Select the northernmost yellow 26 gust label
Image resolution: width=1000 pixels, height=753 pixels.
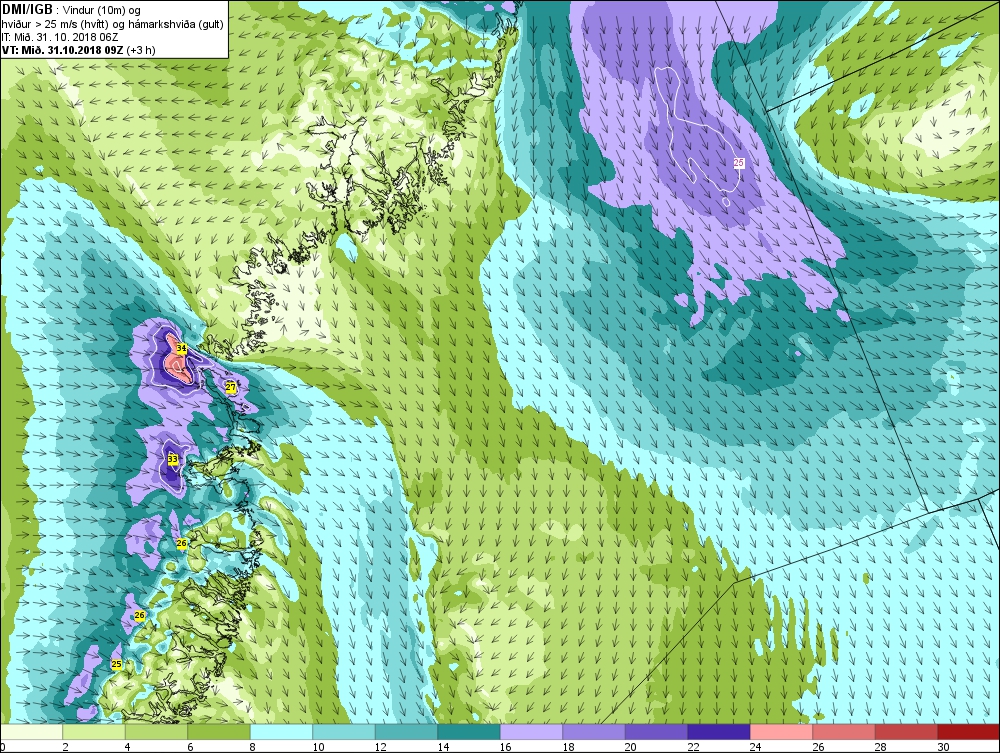[182, 543]
